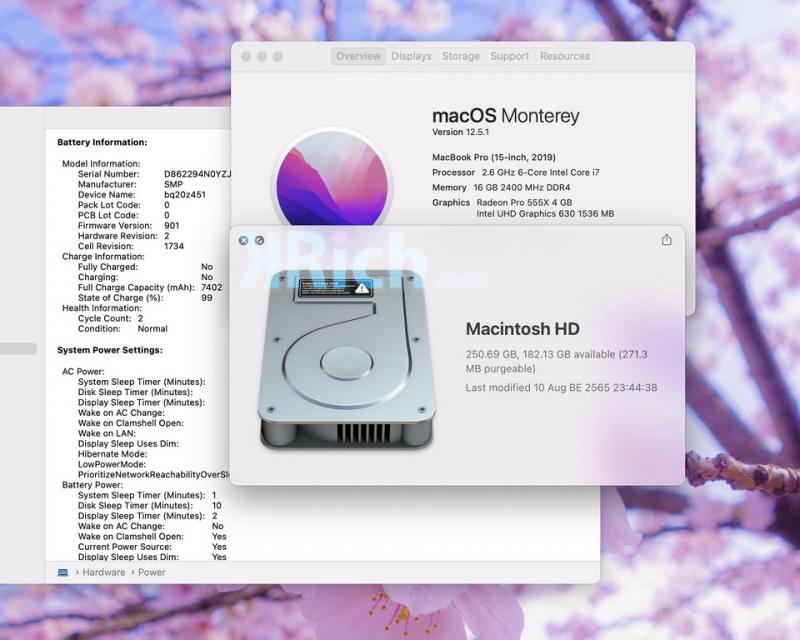Click the "Last modified 10 Aug BE 2565" line
The width and height of the screenshot is (800, 640).
tap(561, 388)
